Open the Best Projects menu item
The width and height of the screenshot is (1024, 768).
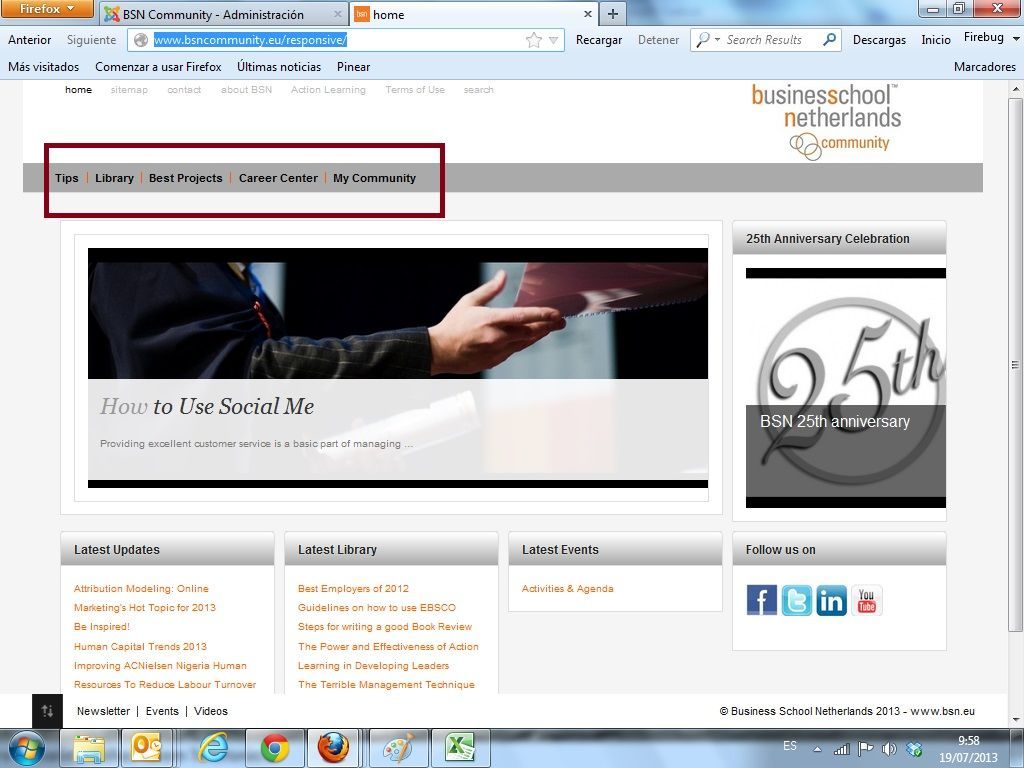(185, 178)
